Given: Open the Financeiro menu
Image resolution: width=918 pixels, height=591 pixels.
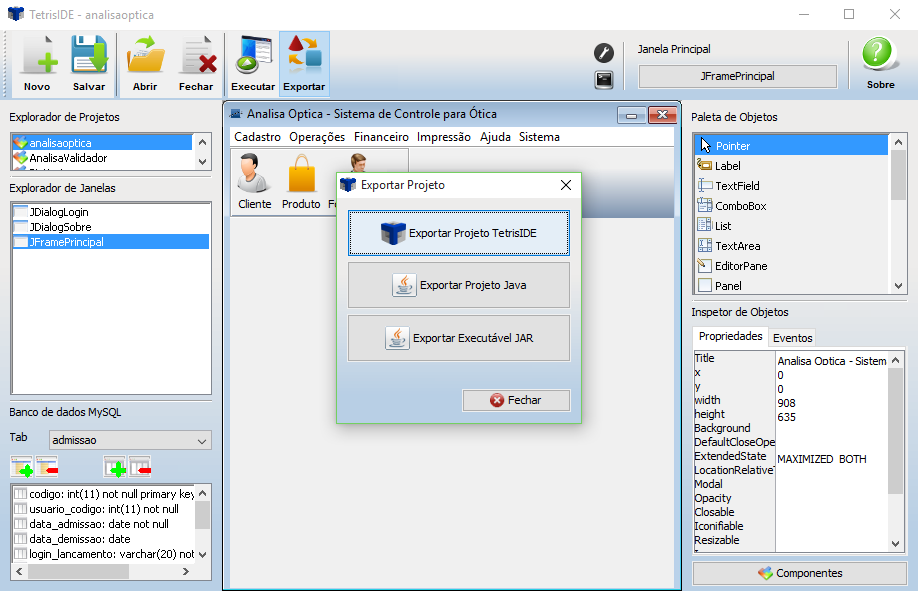Looking at the screenshot, I should tap(381, 137).
